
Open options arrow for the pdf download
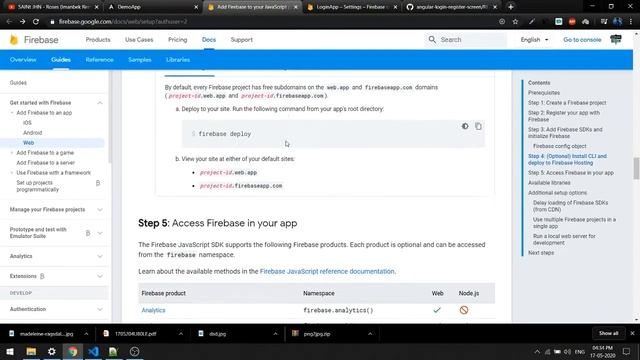pyautogui.click(x=181, y=334)
